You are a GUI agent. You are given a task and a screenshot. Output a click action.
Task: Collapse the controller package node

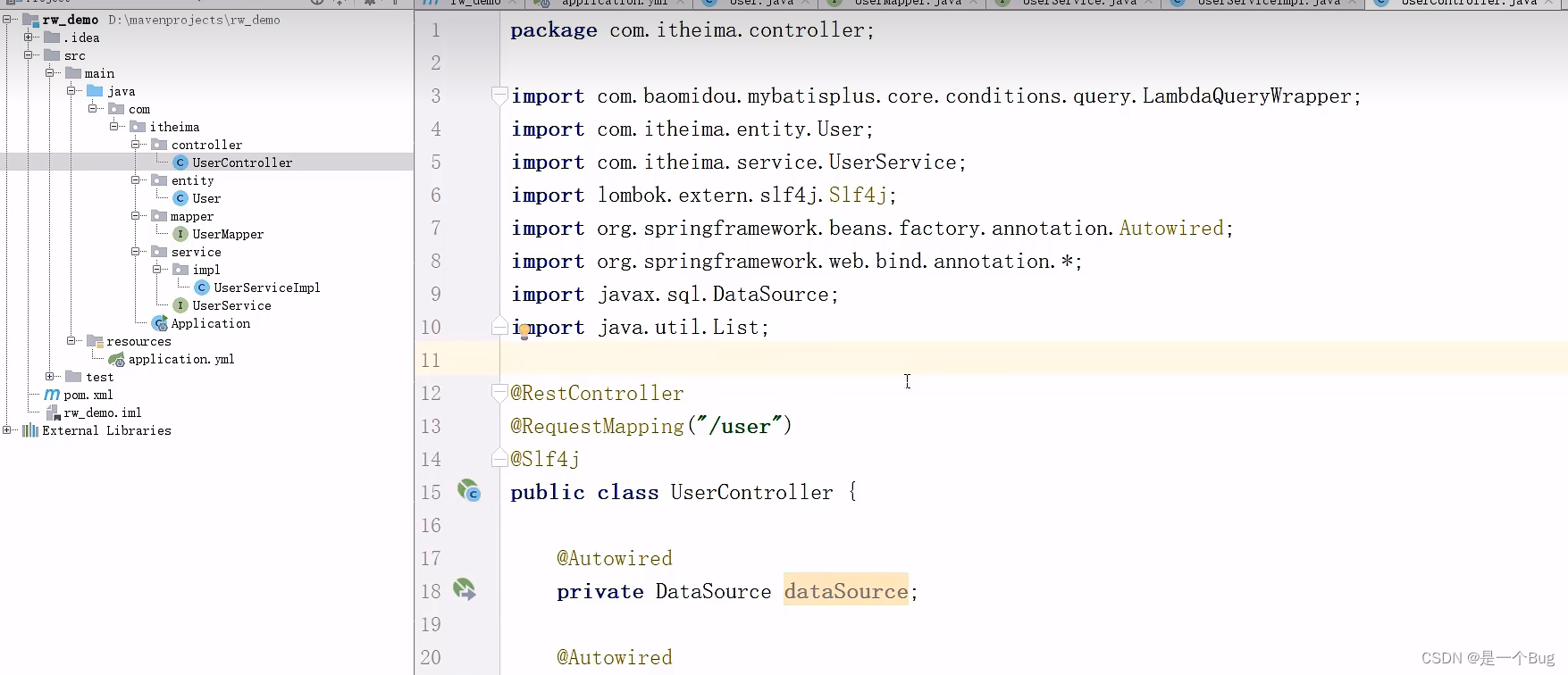(x=136, y=144)
